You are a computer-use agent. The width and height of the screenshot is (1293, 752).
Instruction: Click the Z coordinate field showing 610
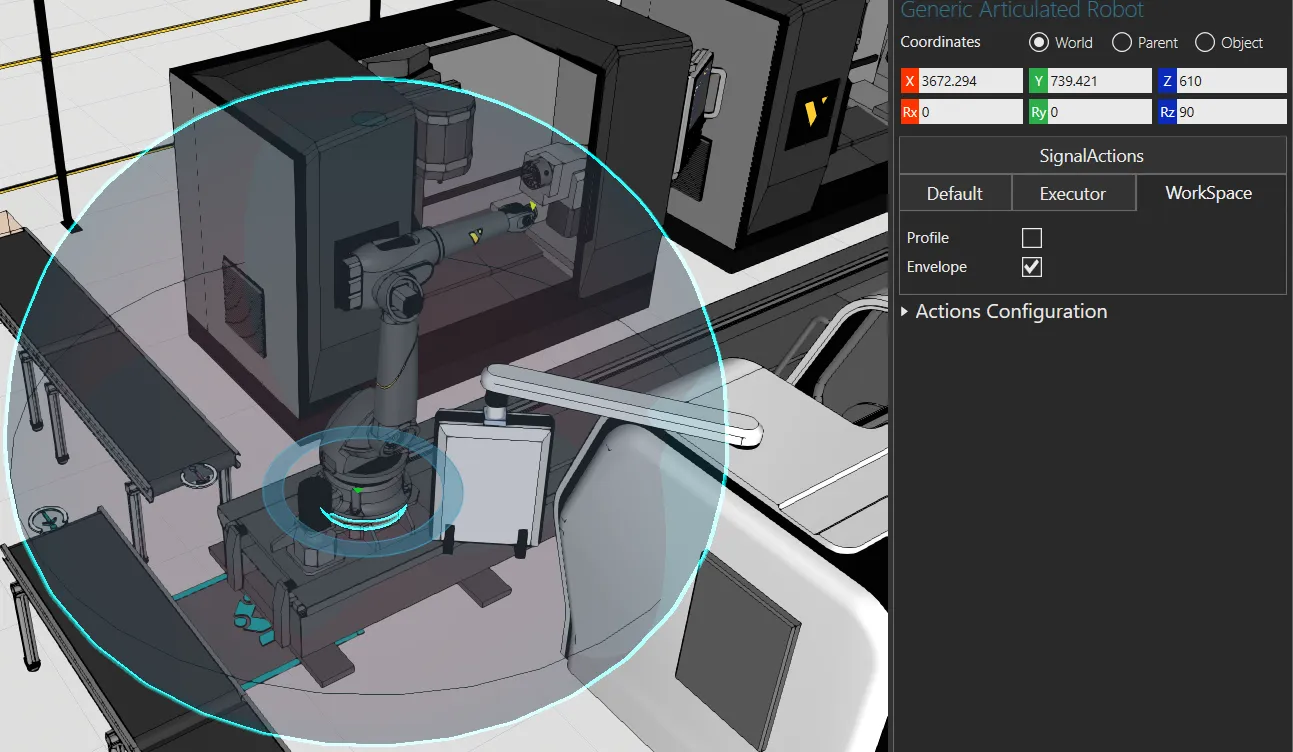(1230, 81)
